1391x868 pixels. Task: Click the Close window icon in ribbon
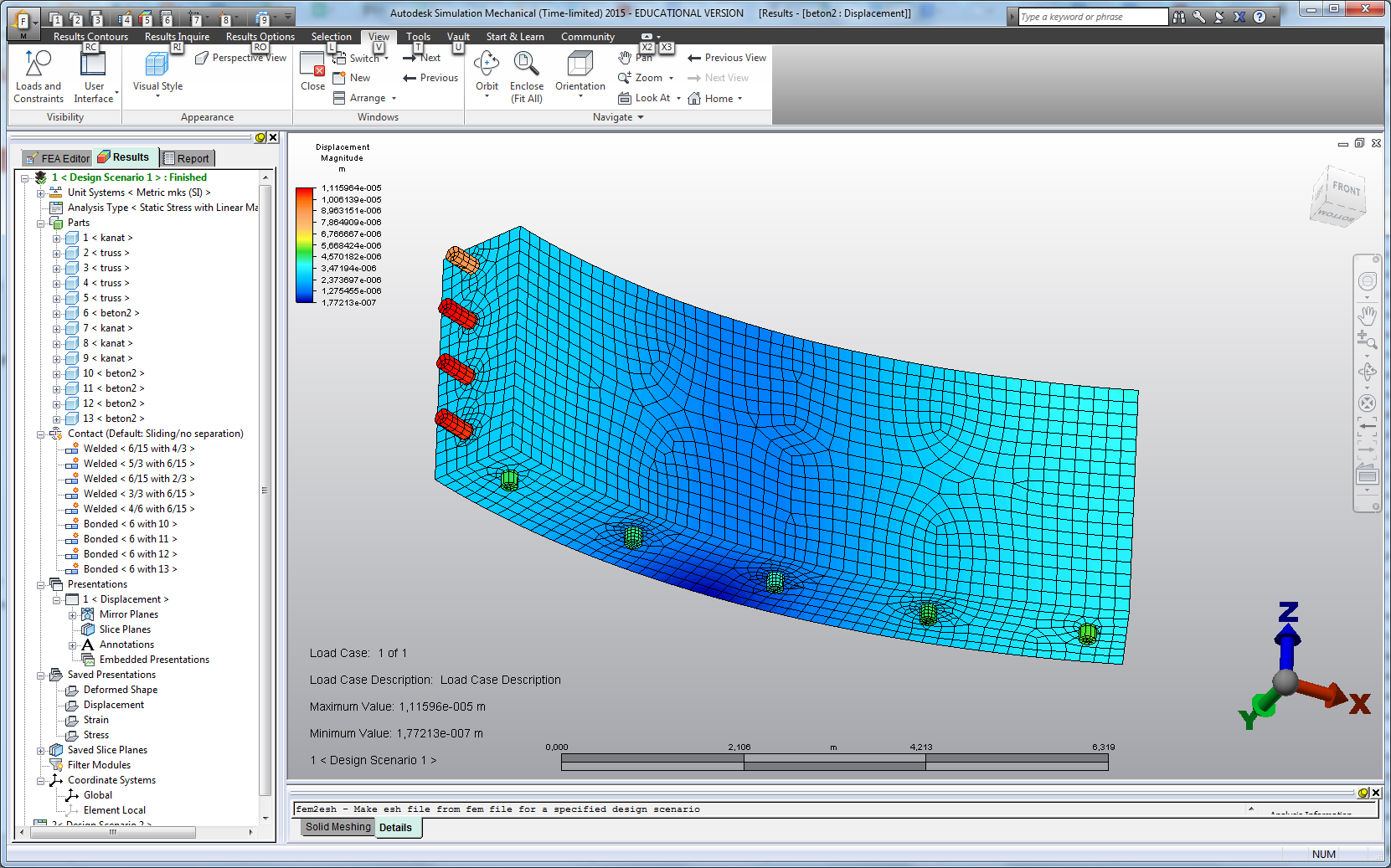[312, 64]
